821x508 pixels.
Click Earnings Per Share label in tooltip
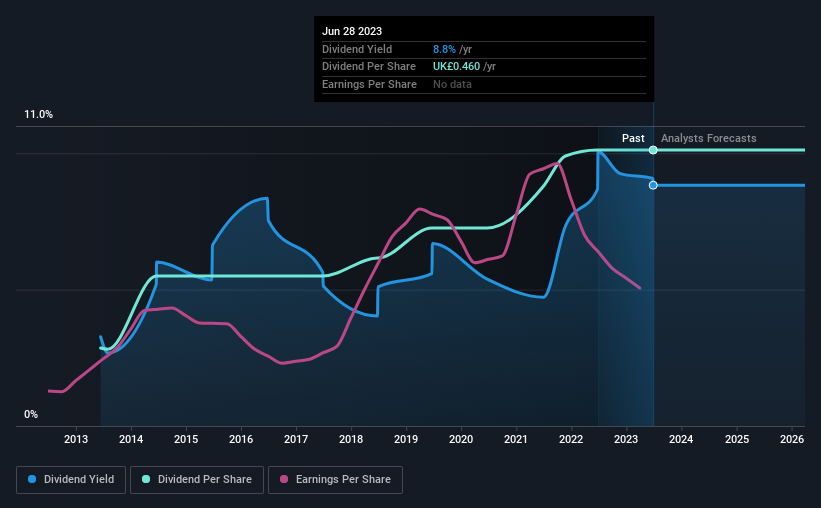tap(369, 84)
